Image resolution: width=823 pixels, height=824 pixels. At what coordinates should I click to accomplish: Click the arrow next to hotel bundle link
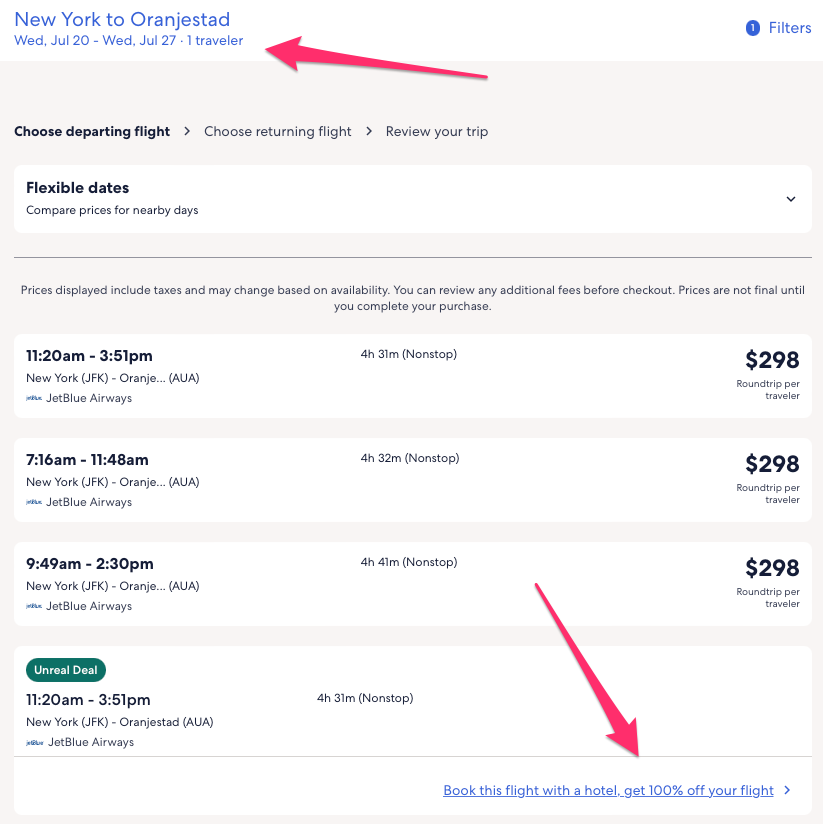787,790
